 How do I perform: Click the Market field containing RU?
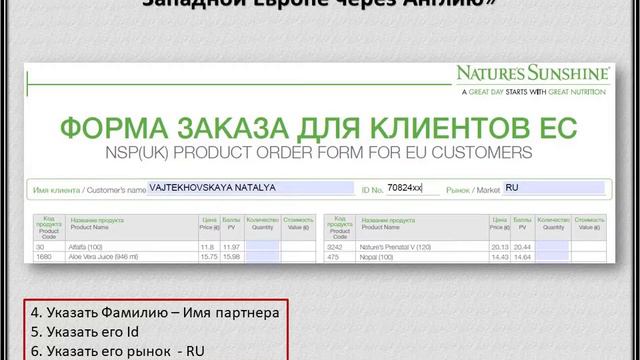(x=554, y=188)
